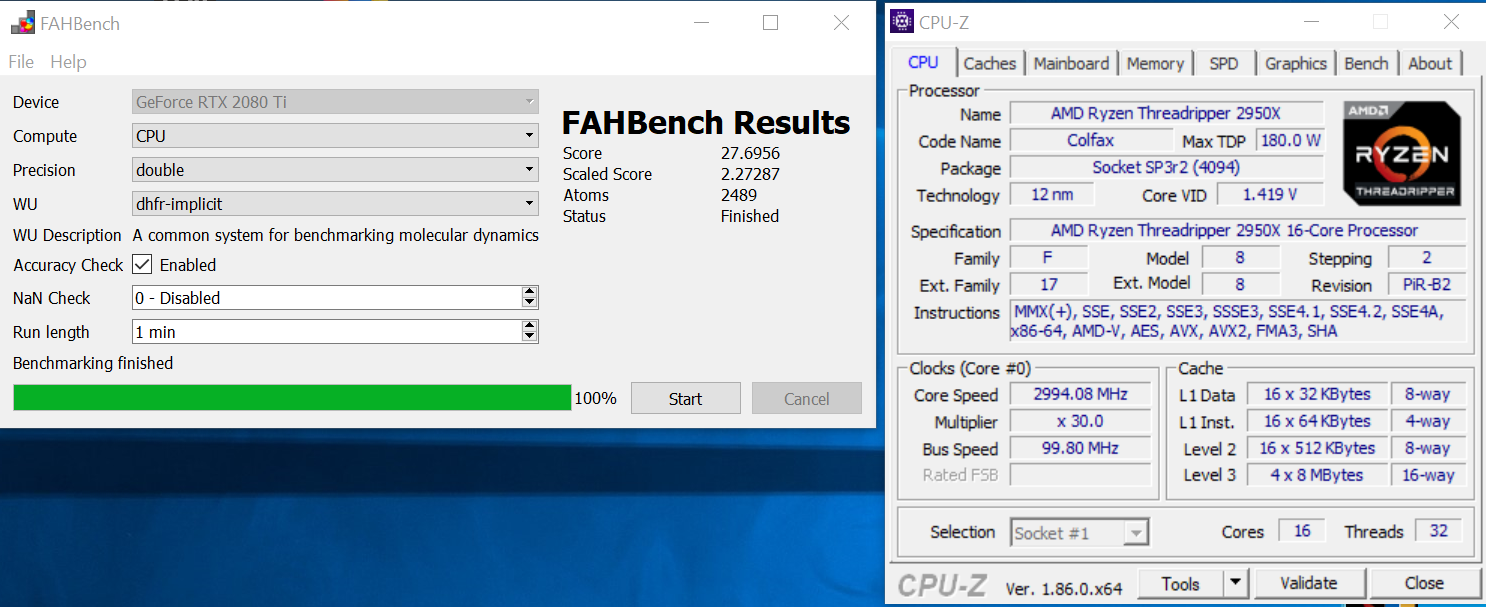The height and width of the screenshot is (607, 1486).
Task: Click the Atoms value 2489
Action: click(739, 195)
